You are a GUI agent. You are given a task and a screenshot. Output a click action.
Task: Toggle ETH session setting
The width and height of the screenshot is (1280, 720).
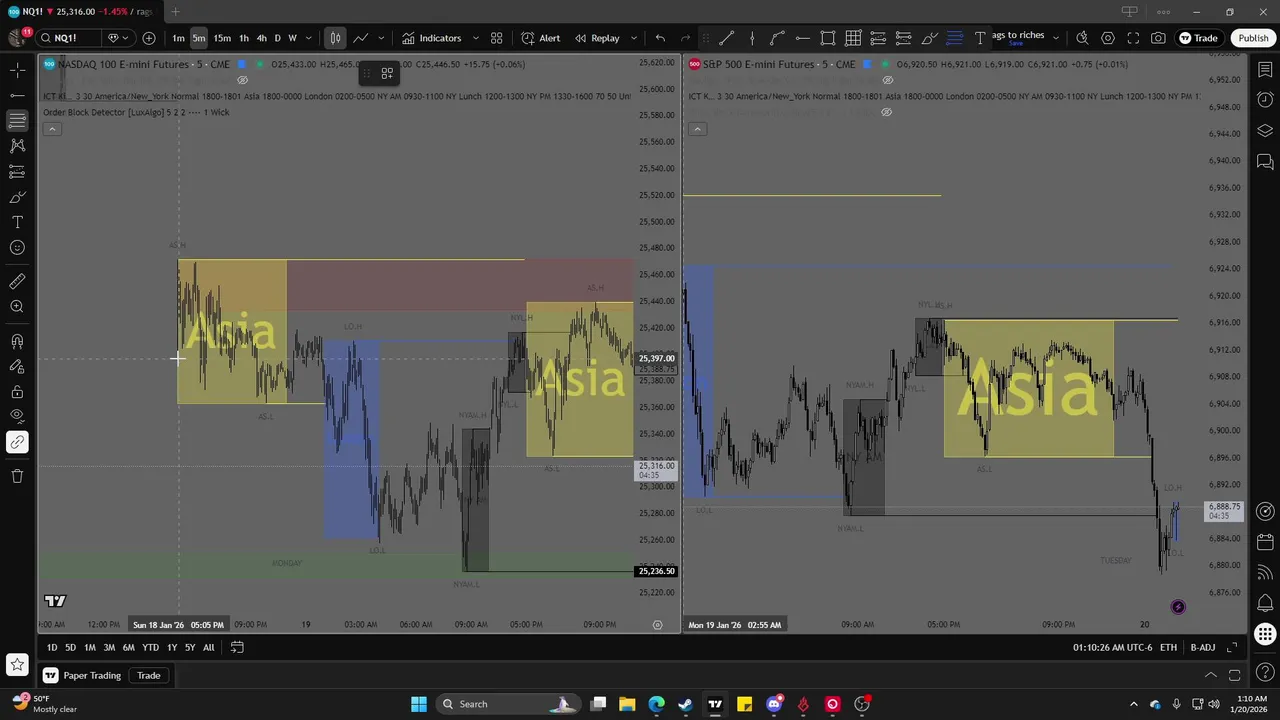tap(1168, 647)
